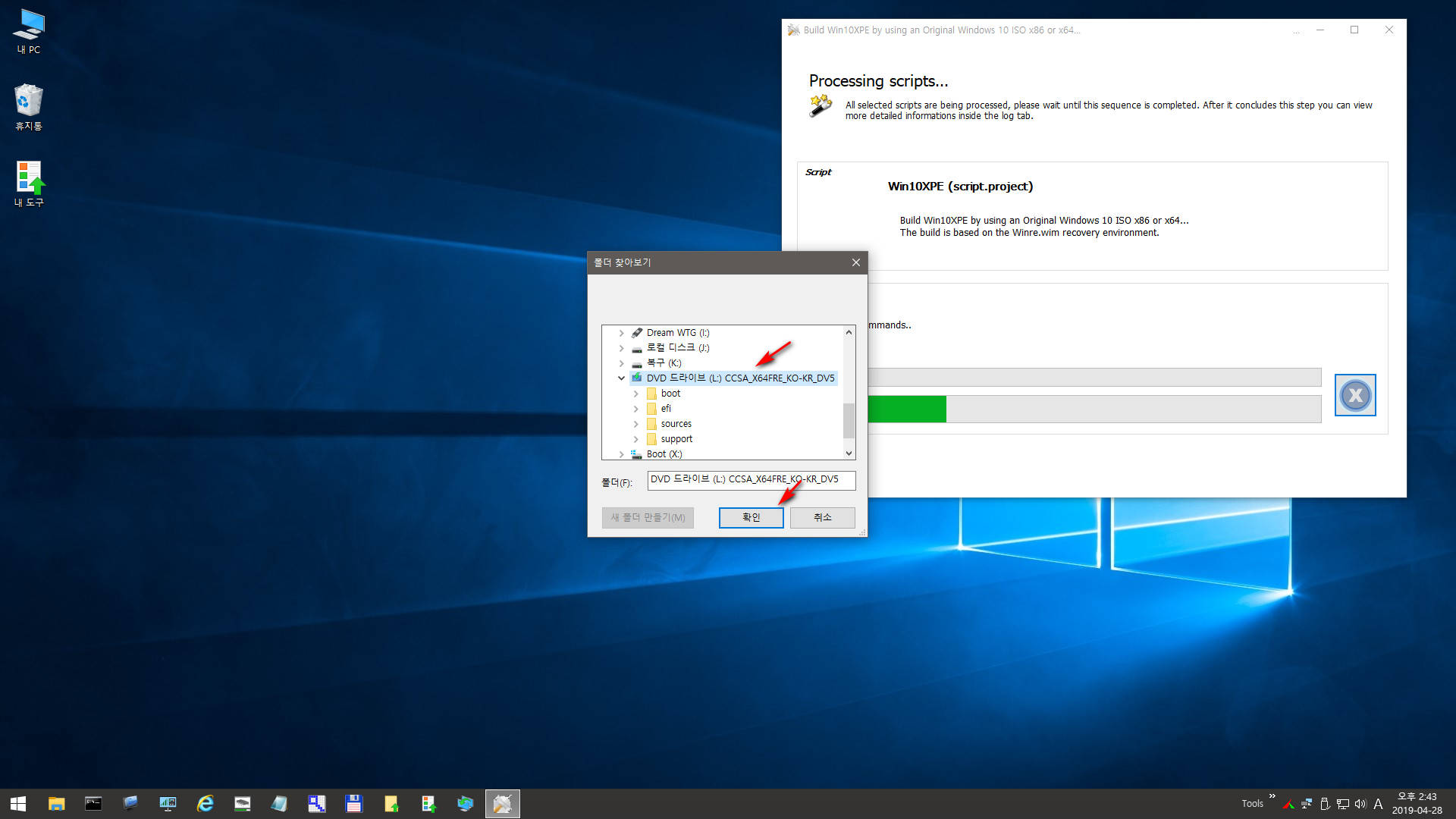Open the 내 PC desktop icon
The image size is (1456, 819).
(29, 32)
